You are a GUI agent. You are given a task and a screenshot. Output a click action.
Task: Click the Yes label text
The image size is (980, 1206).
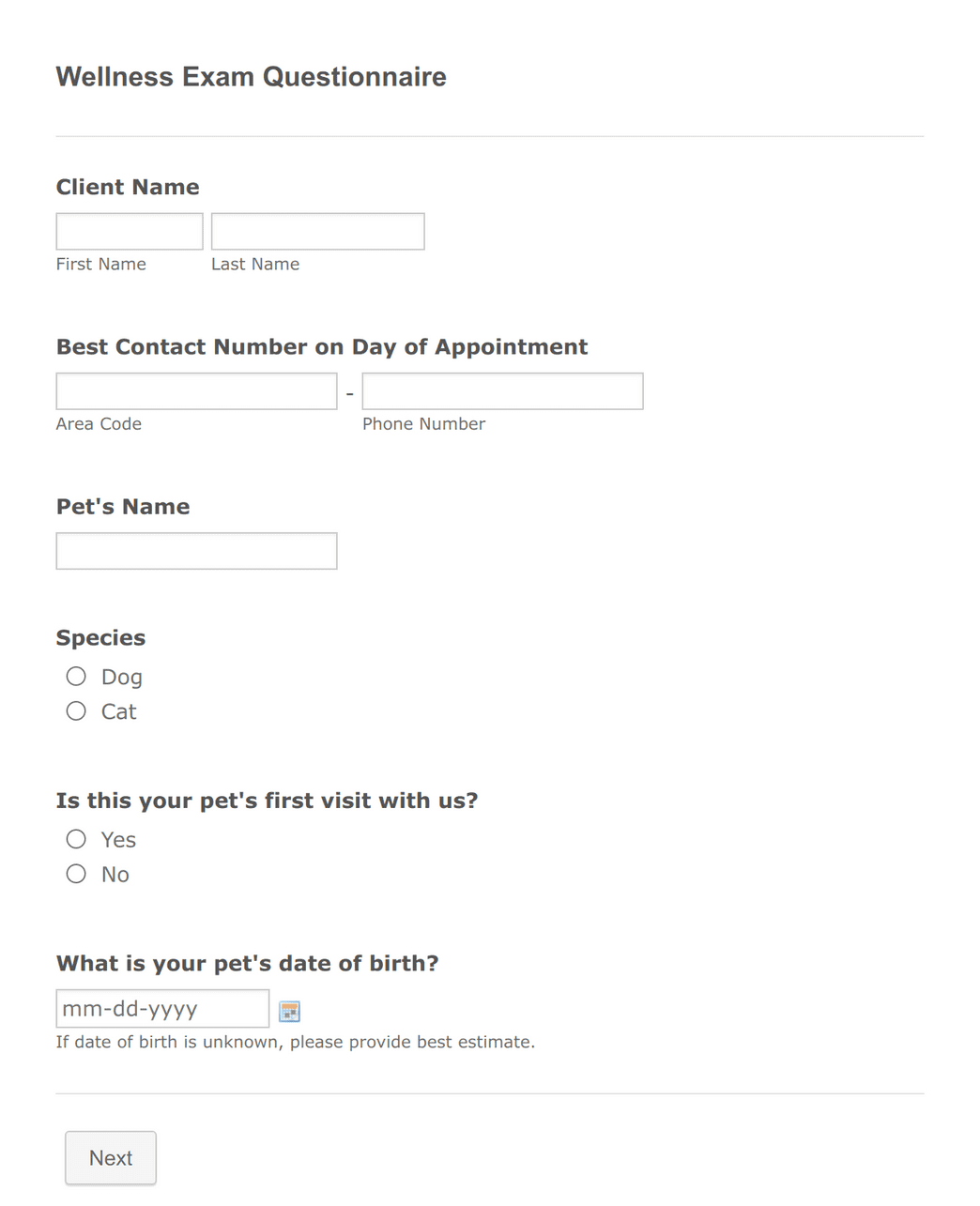click(x=119, y=840)
